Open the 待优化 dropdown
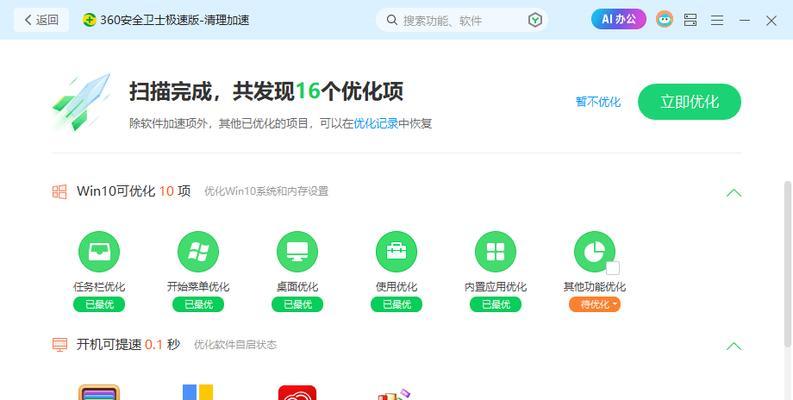 tap(595, 304)
